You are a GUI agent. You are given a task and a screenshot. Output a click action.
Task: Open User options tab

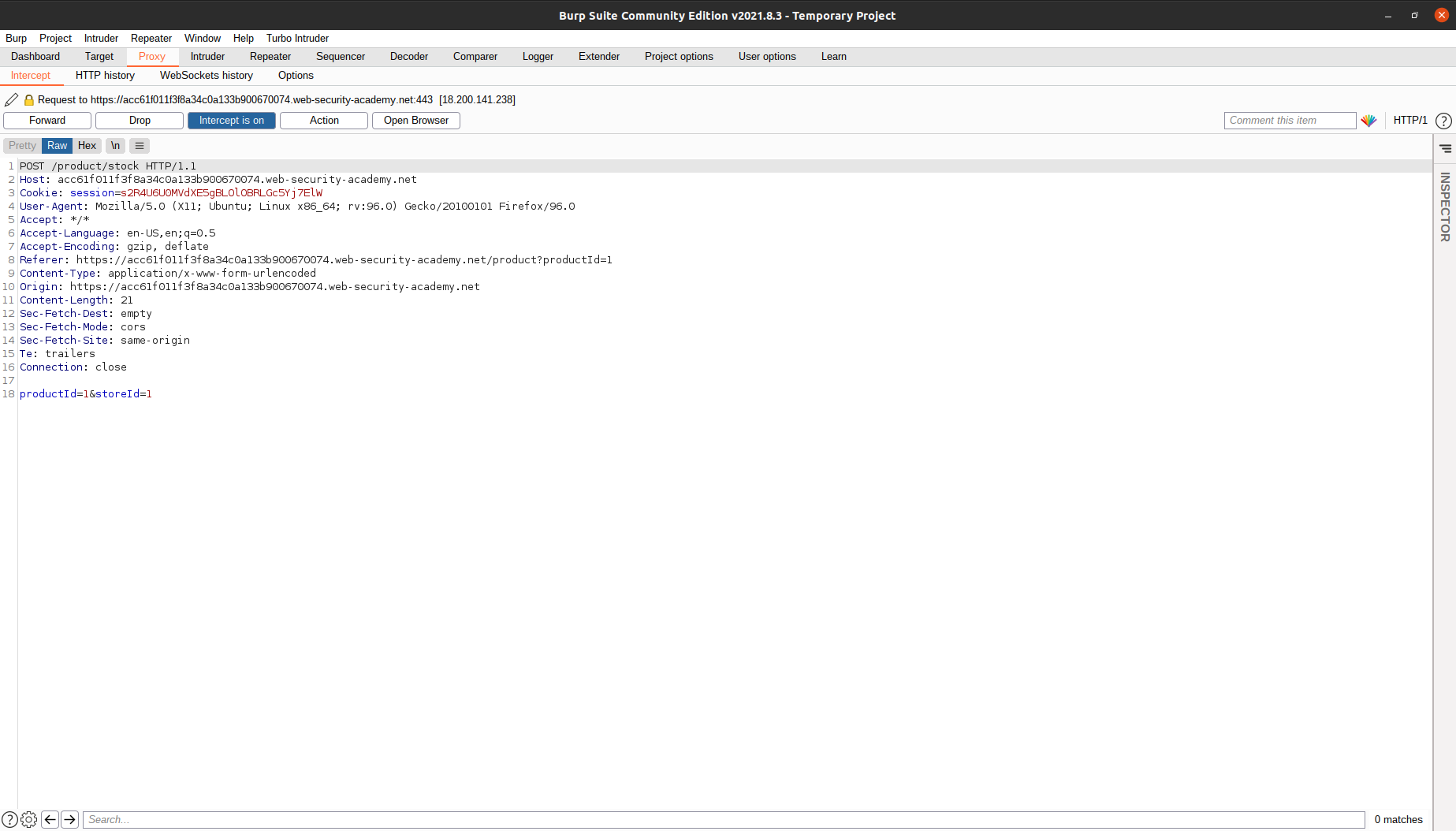767,57
